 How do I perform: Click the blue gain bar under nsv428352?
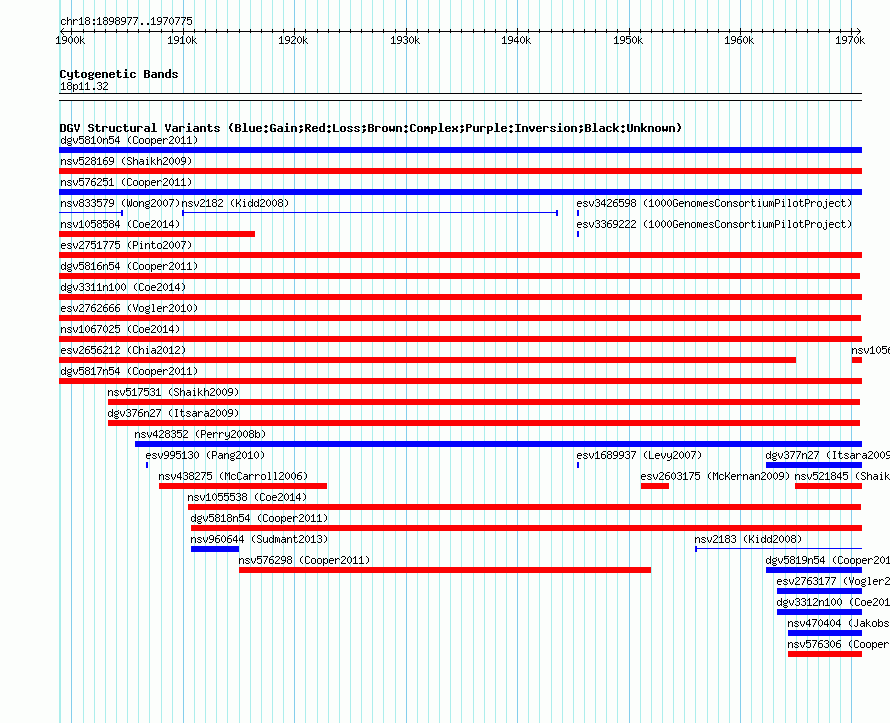[x=498, y=444]
